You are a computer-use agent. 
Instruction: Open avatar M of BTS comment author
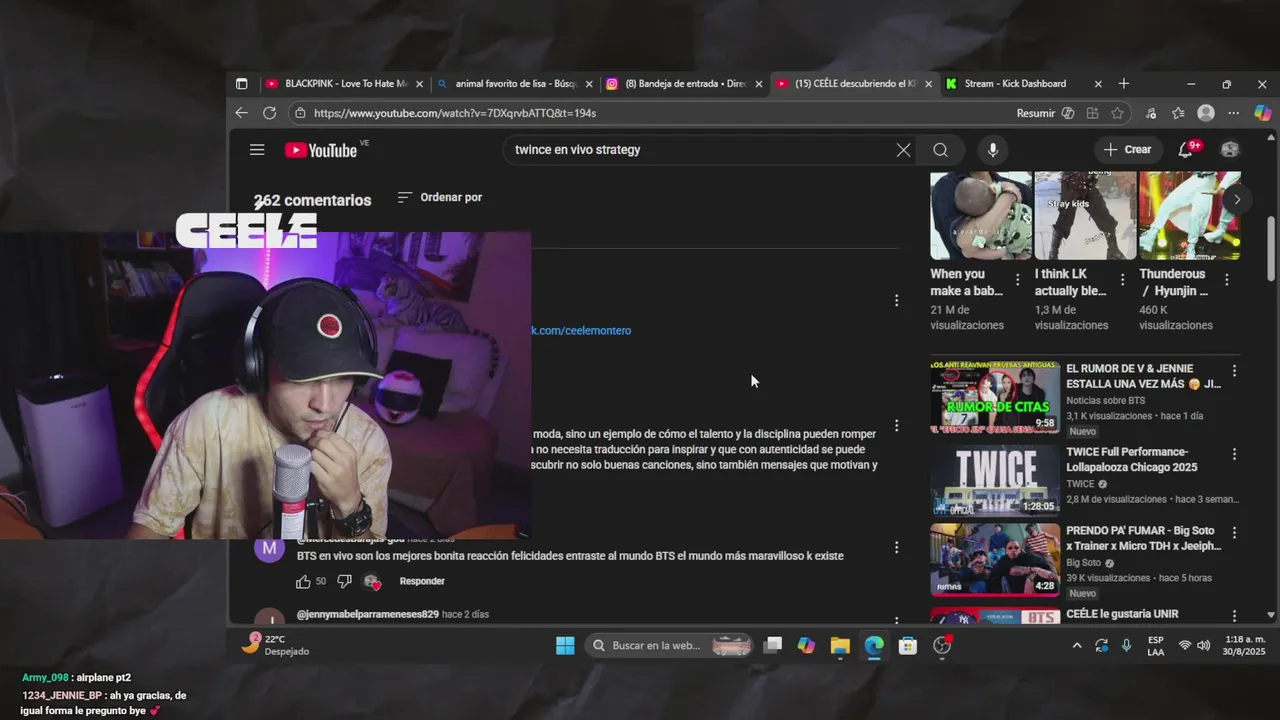point(269,549)
